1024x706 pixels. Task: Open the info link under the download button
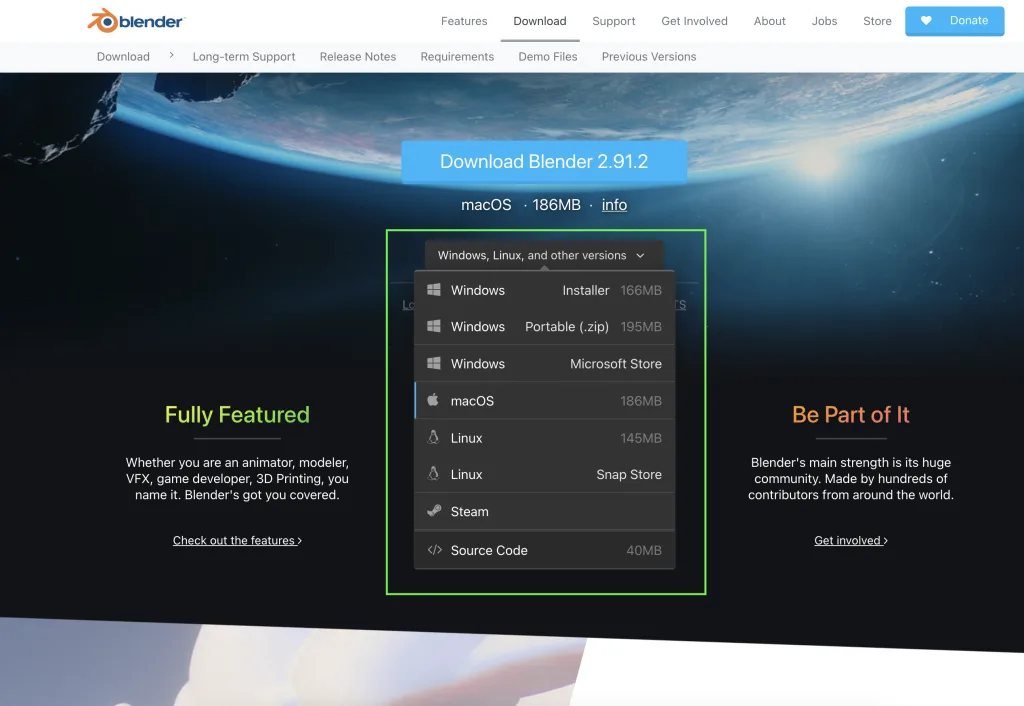click(x=614, y=205)
